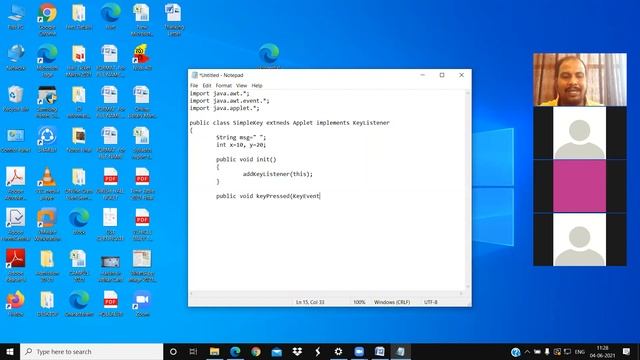This screenshot has width=640, height=360.
Task: Click 'Ln 15, Col 33' in status bar
Action: point(310,302)
